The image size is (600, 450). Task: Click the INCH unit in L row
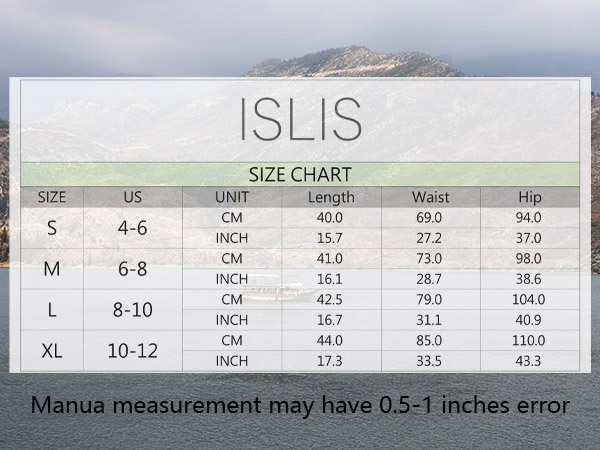click(232, 320)
